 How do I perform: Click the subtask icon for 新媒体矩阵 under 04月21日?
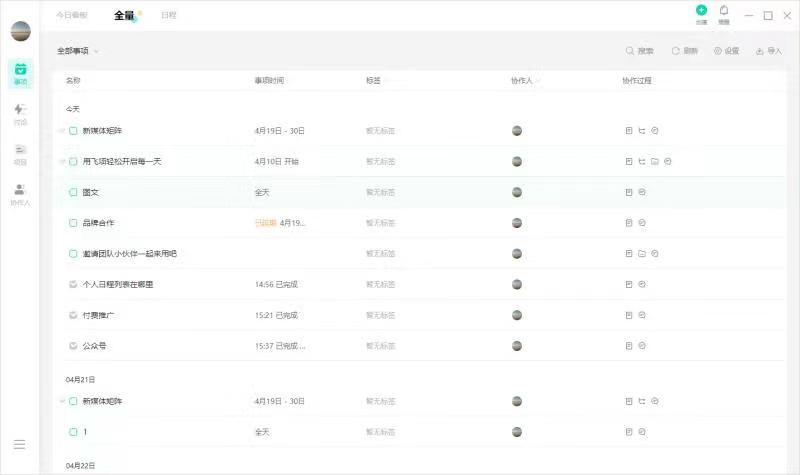(642, 401)
